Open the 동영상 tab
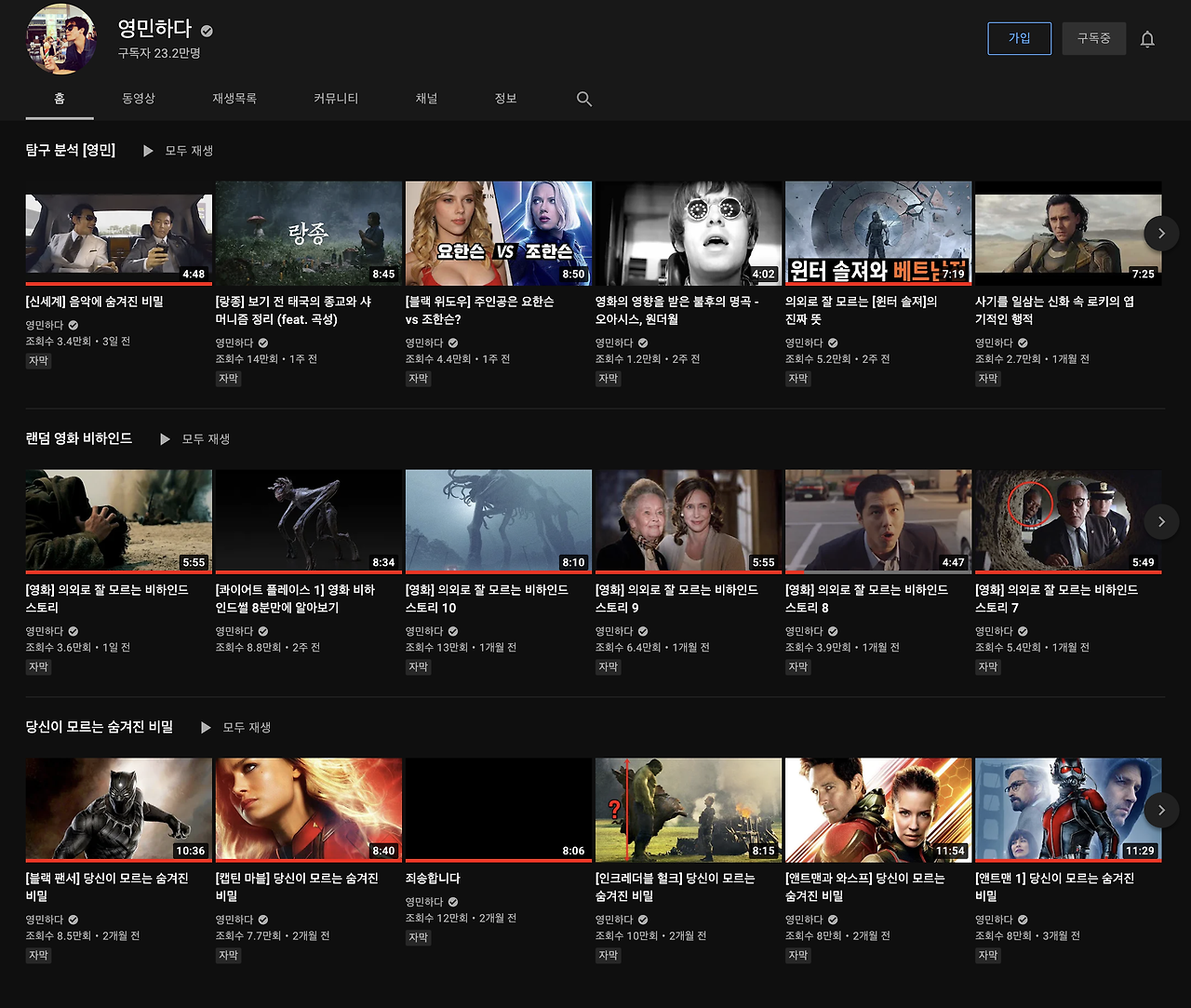The height and width of the screenshot is (1008, 1191). [x=139, y=99]
